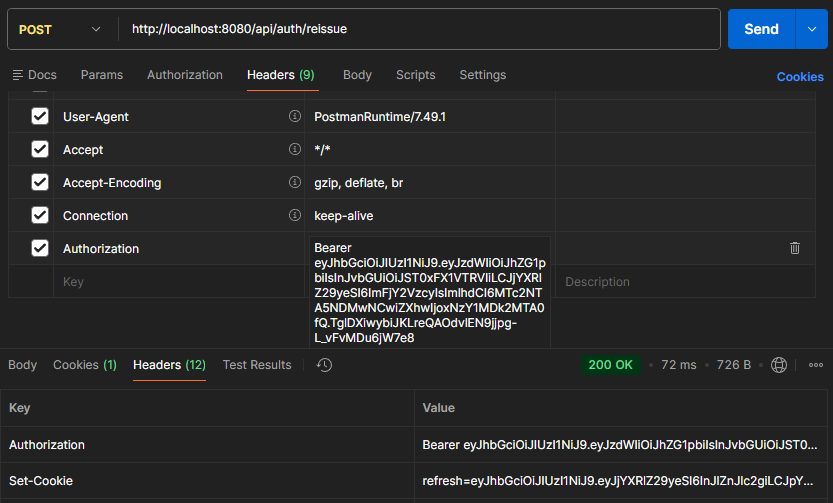Click the Accept-Encoding key name

[x=112, y=183]
